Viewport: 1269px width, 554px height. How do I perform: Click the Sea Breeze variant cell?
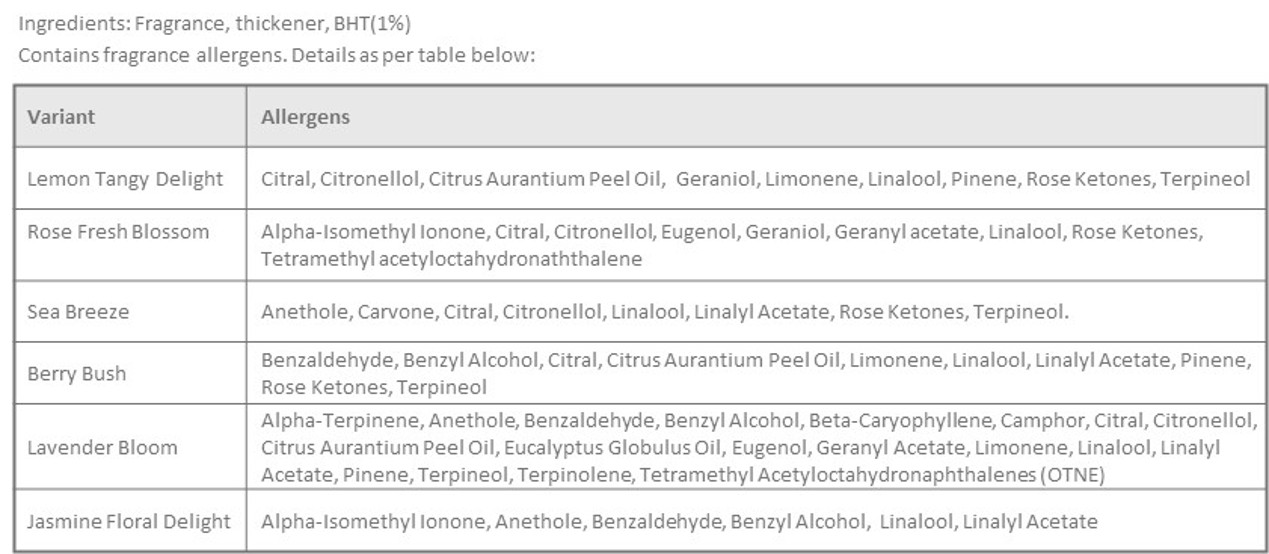coord(78,312)
